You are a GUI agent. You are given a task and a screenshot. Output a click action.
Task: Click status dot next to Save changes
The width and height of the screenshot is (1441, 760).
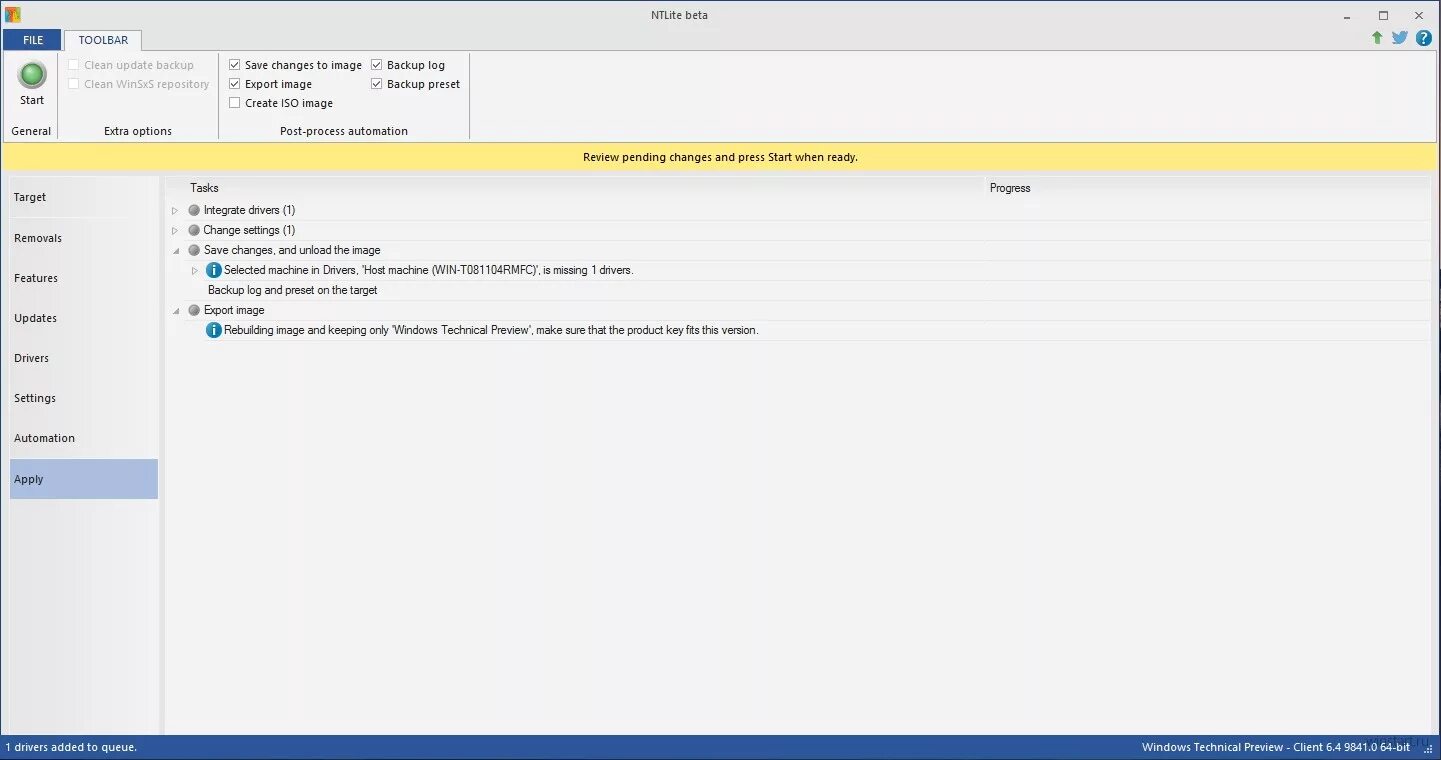click(194, 250)
